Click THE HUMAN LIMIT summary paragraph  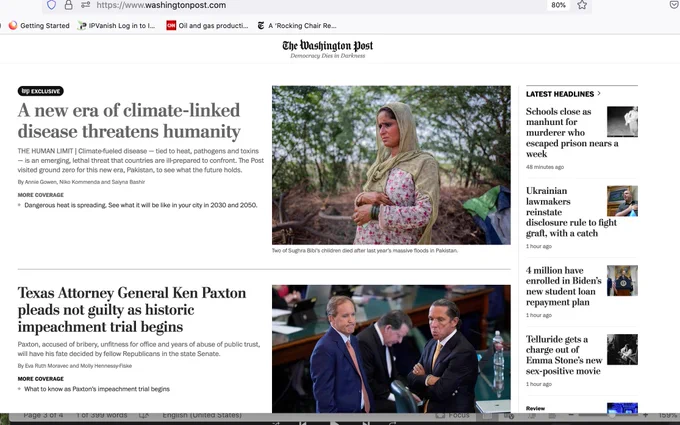141,160
